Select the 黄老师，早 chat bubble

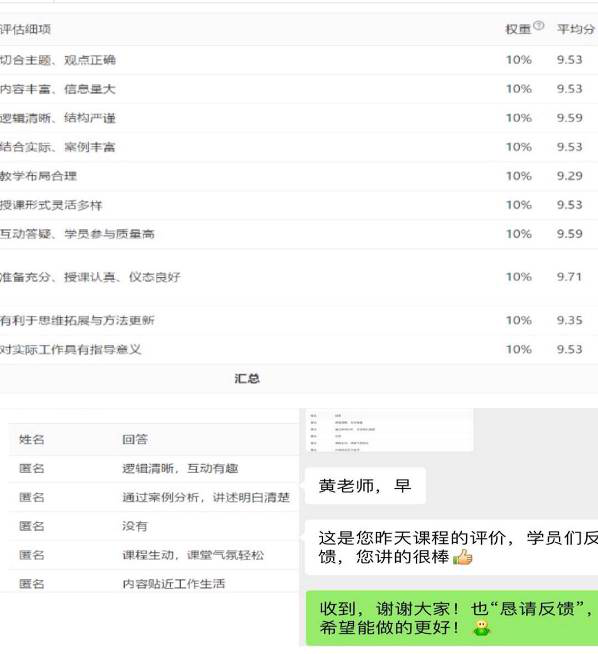(x=365, y=486)
